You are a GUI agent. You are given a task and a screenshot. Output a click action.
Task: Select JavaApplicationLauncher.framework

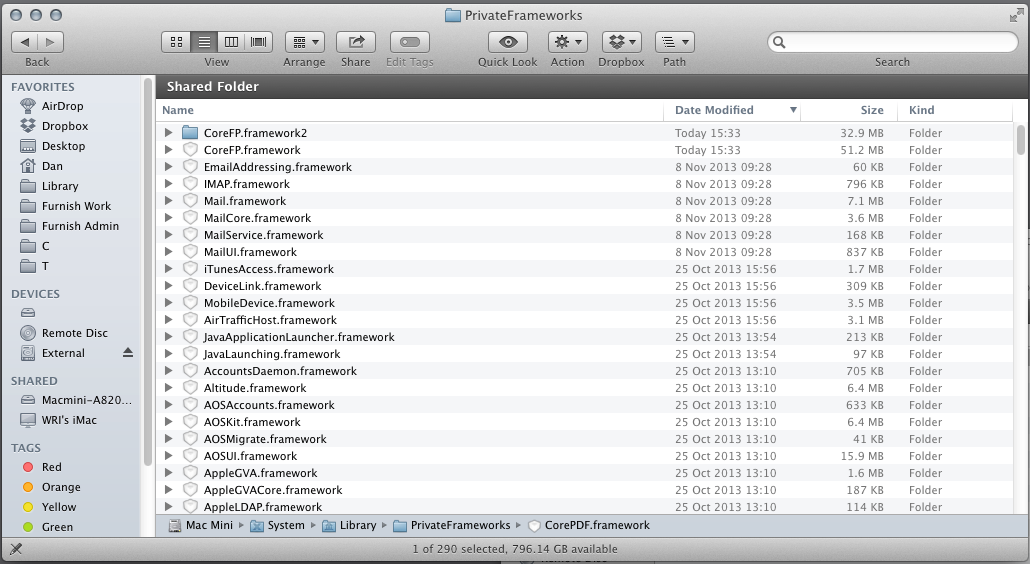coord(585,337)
